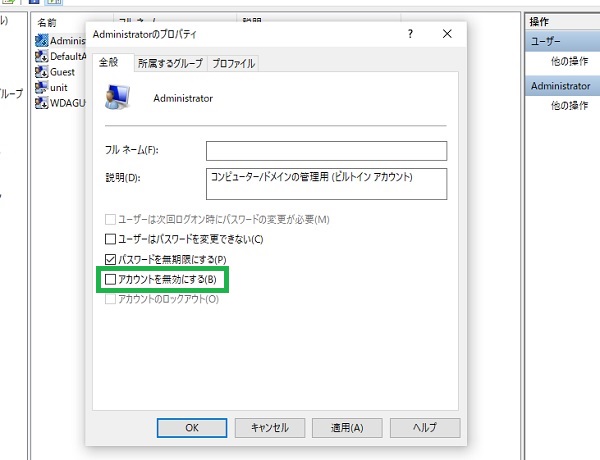
Task: Select the Guest user icon
Action: click(x=41, y=72)
